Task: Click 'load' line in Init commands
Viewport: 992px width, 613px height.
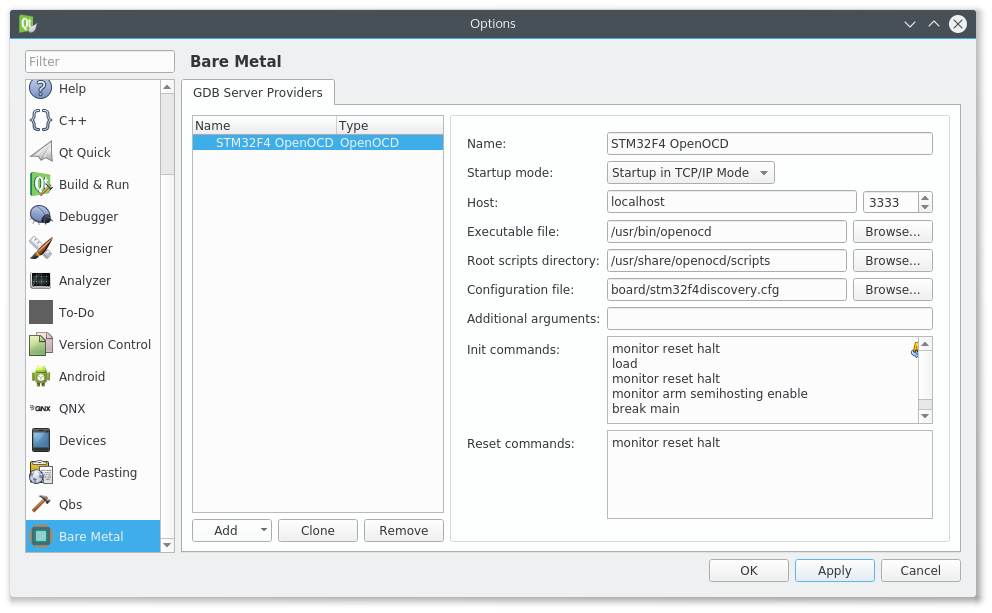Action: [624, 363]
